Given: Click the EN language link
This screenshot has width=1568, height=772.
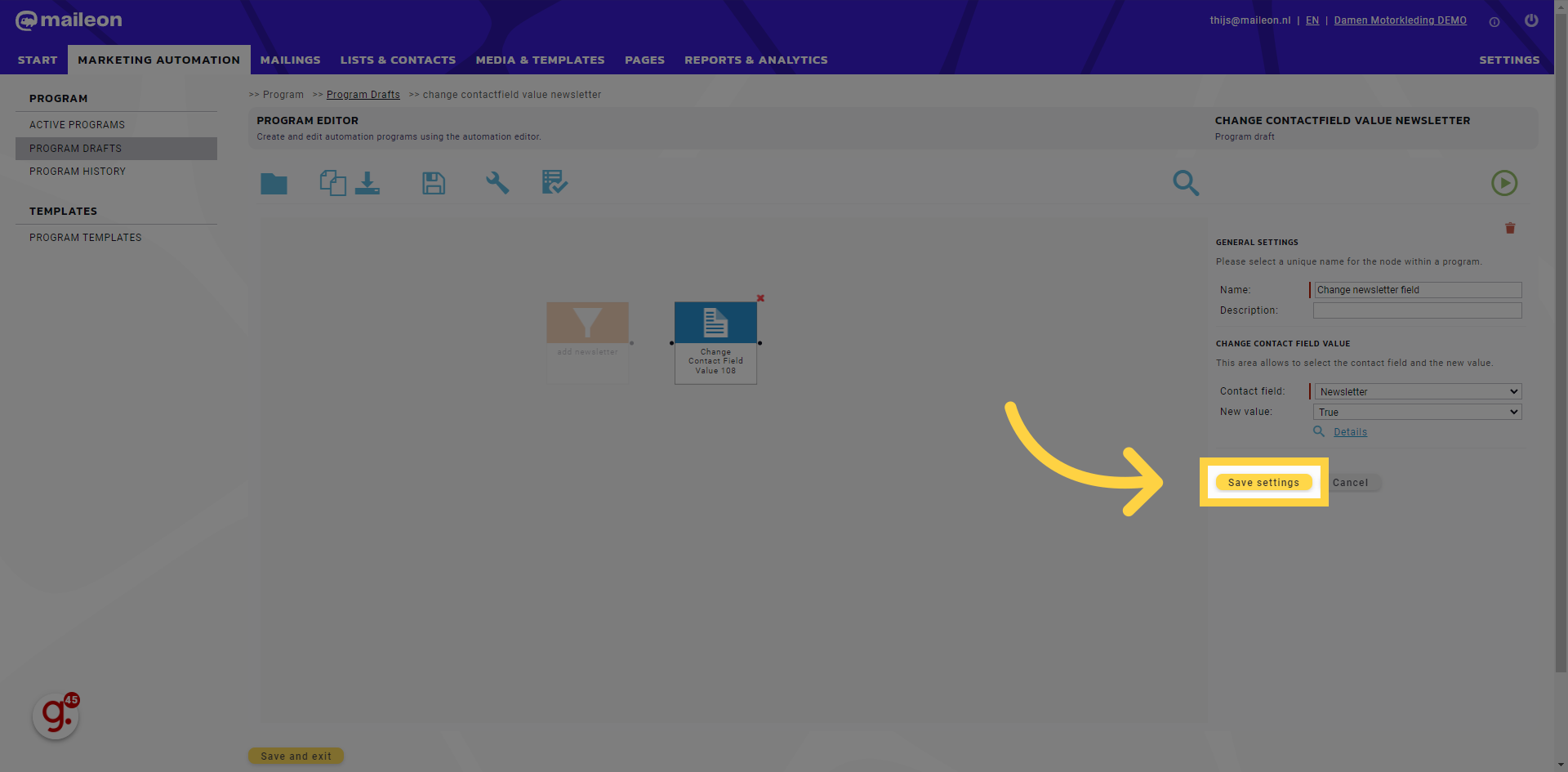Looking at the screenshot, I should [1312, 20].
